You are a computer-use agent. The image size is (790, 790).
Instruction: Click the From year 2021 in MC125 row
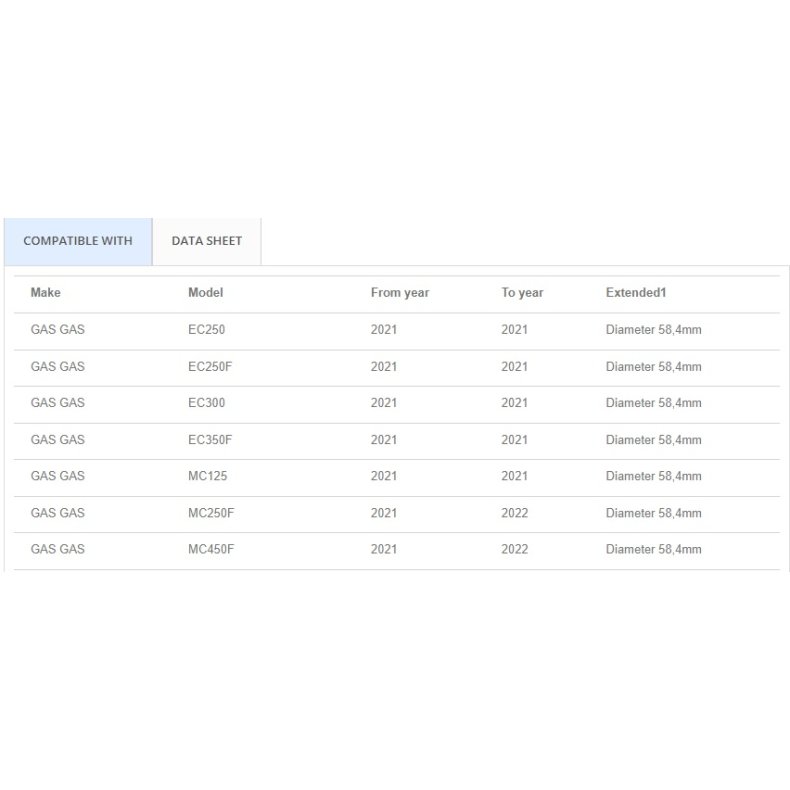(x=384, y=476)
